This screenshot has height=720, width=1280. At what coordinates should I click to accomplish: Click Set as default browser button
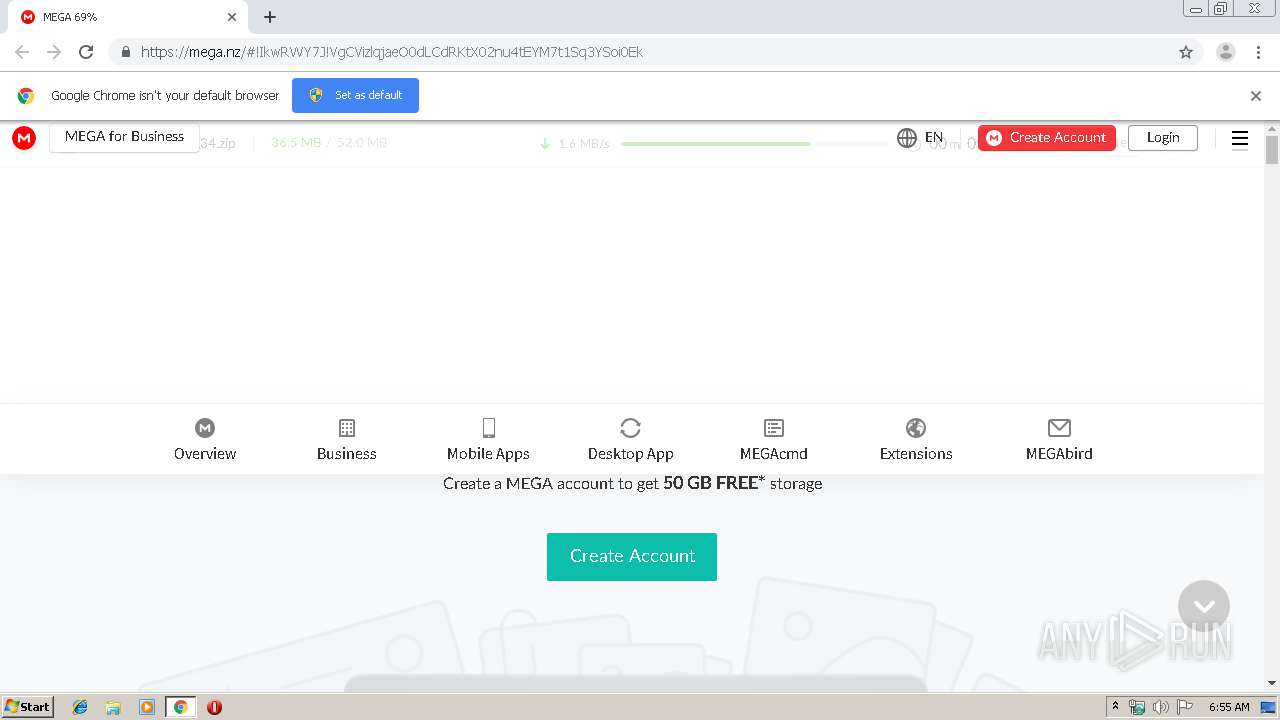click(355, 95)
